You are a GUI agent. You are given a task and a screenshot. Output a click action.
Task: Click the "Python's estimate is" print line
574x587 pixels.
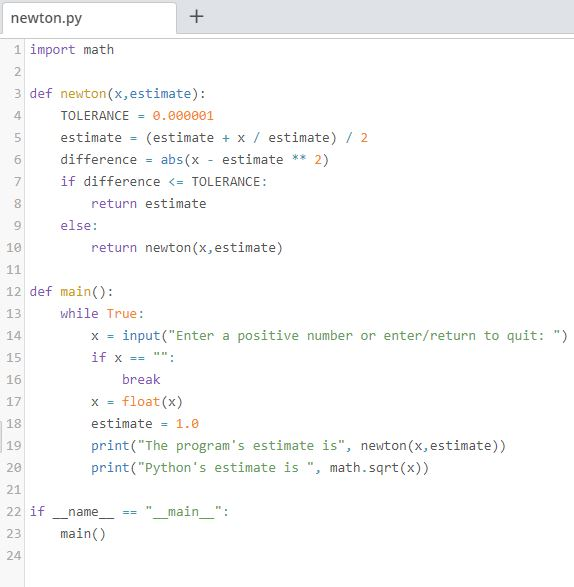tap(260, 468)
